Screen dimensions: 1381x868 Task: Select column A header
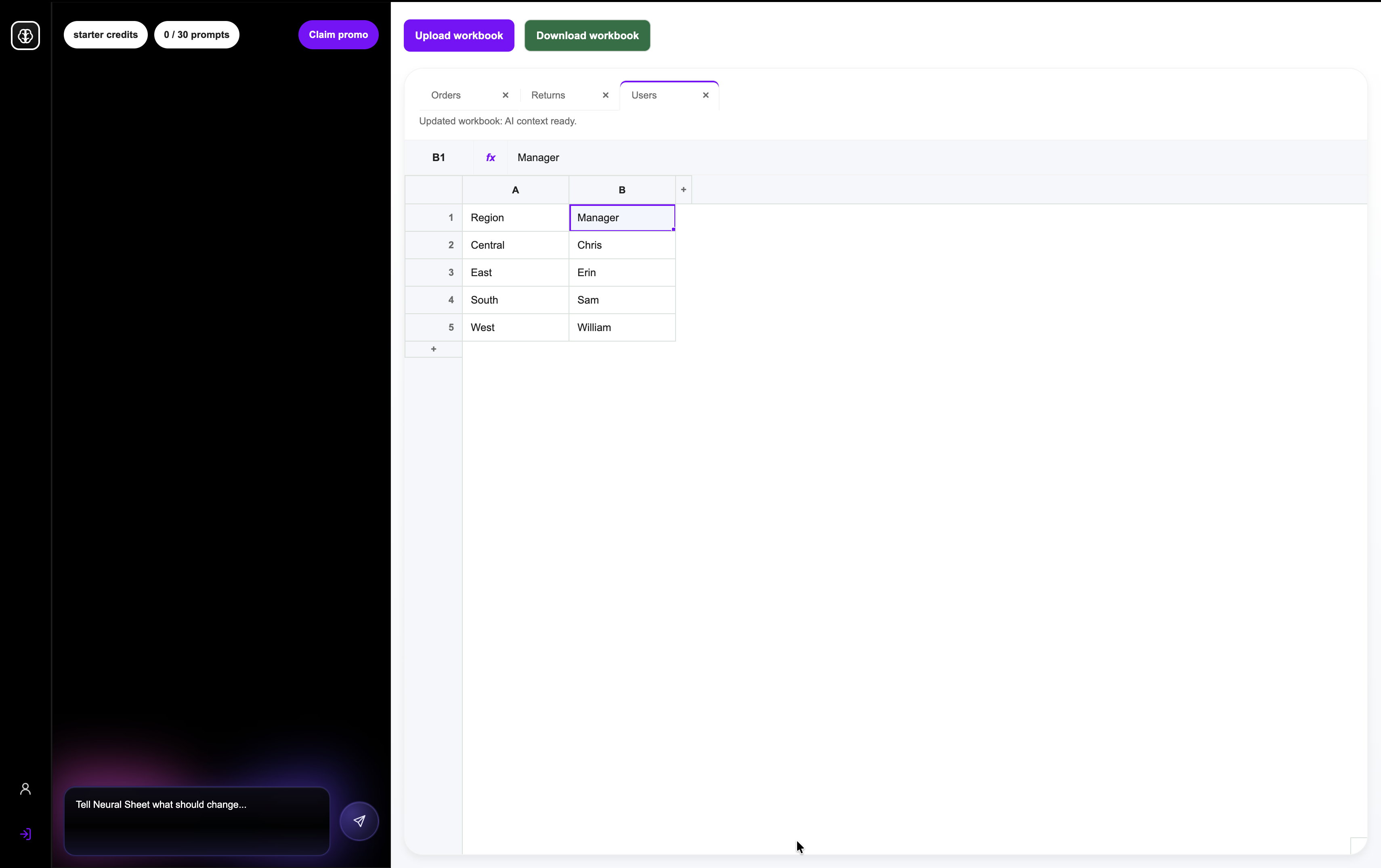click(x=516, y=190)
